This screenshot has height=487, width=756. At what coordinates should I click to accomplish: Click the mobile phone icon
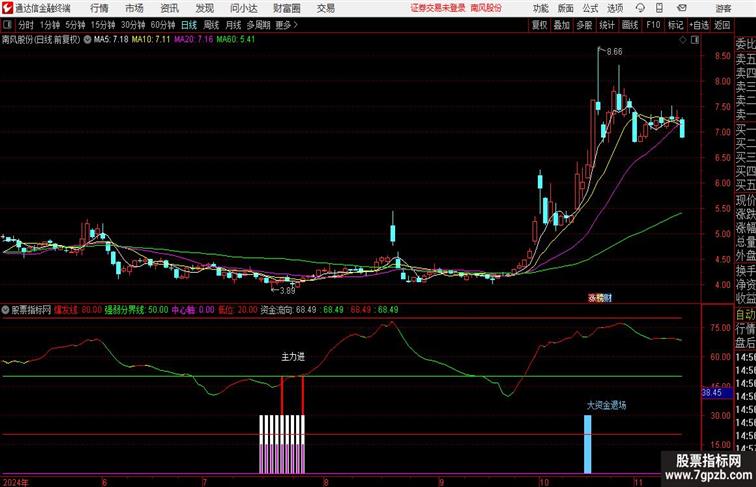pos(659,8)
